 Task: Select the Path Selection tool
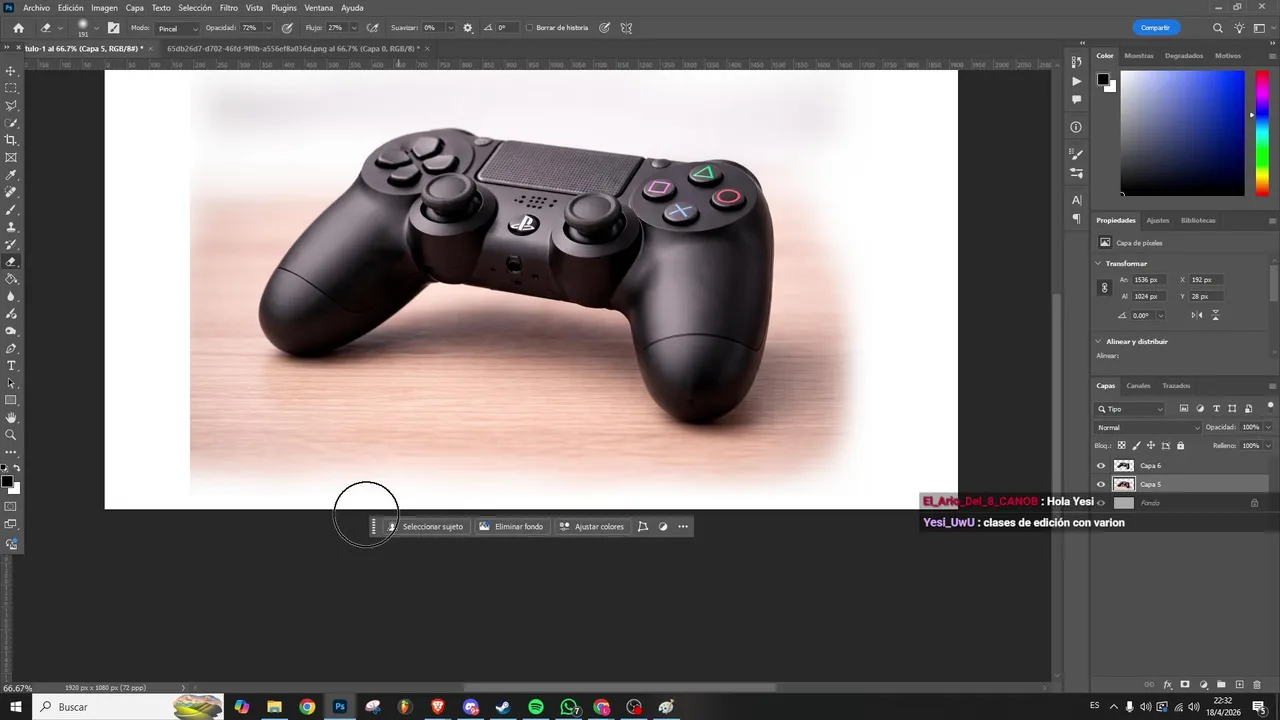(11, 383)
